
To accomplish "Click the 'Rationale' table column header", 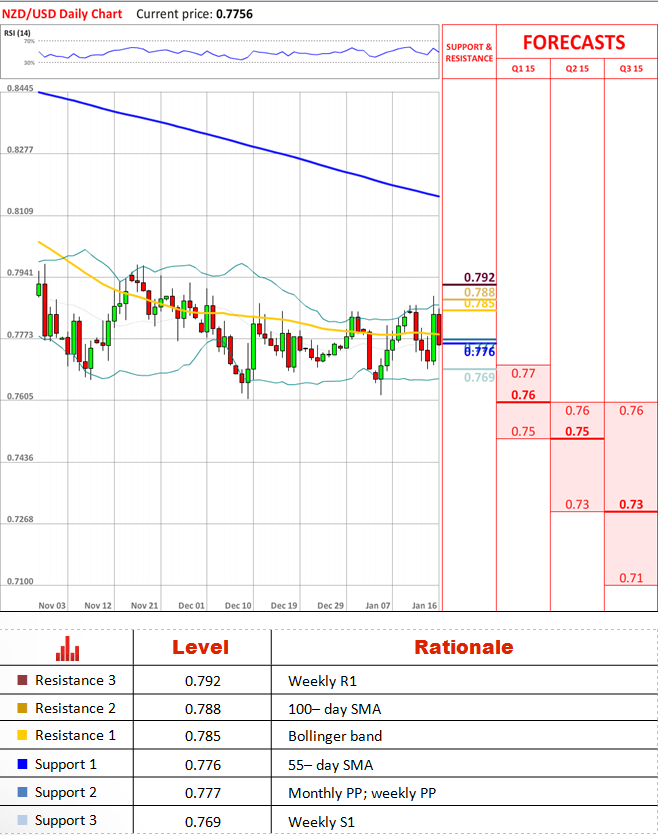I will pos(464,647).
